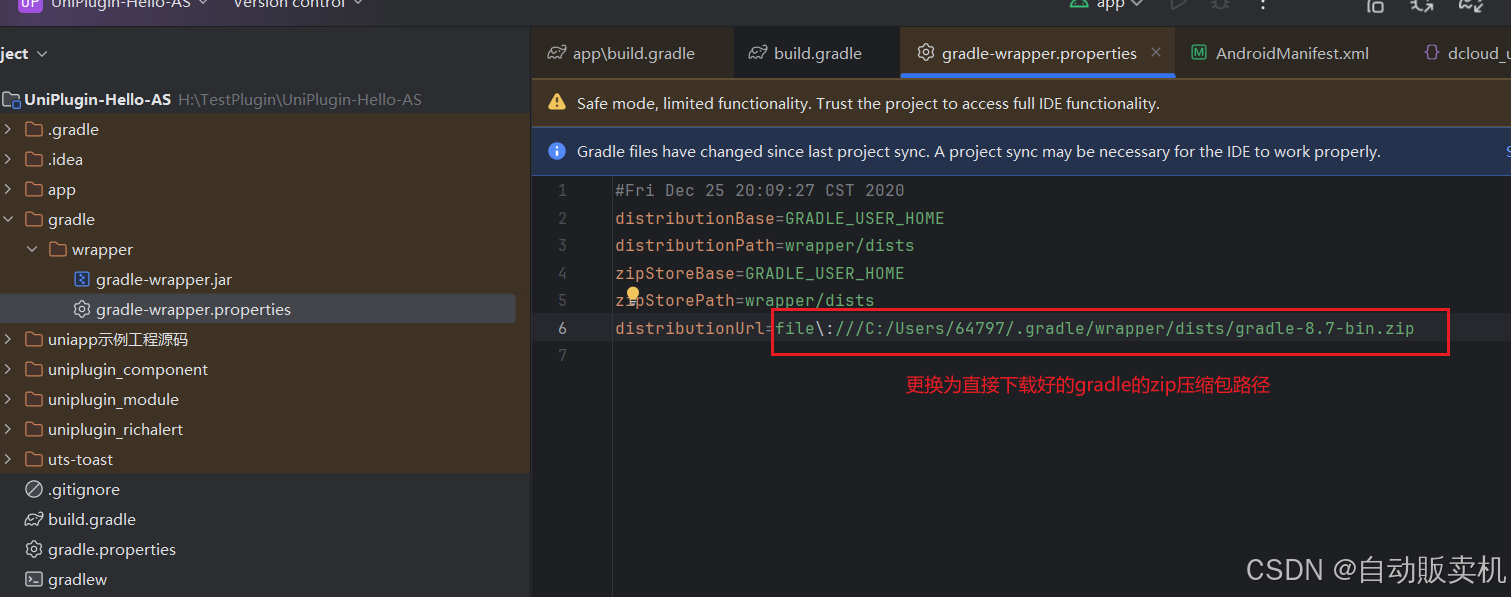Close the gradle-wrapper.properties tab
Viewport: 1511px width, 597px height.
point(1156,52)
